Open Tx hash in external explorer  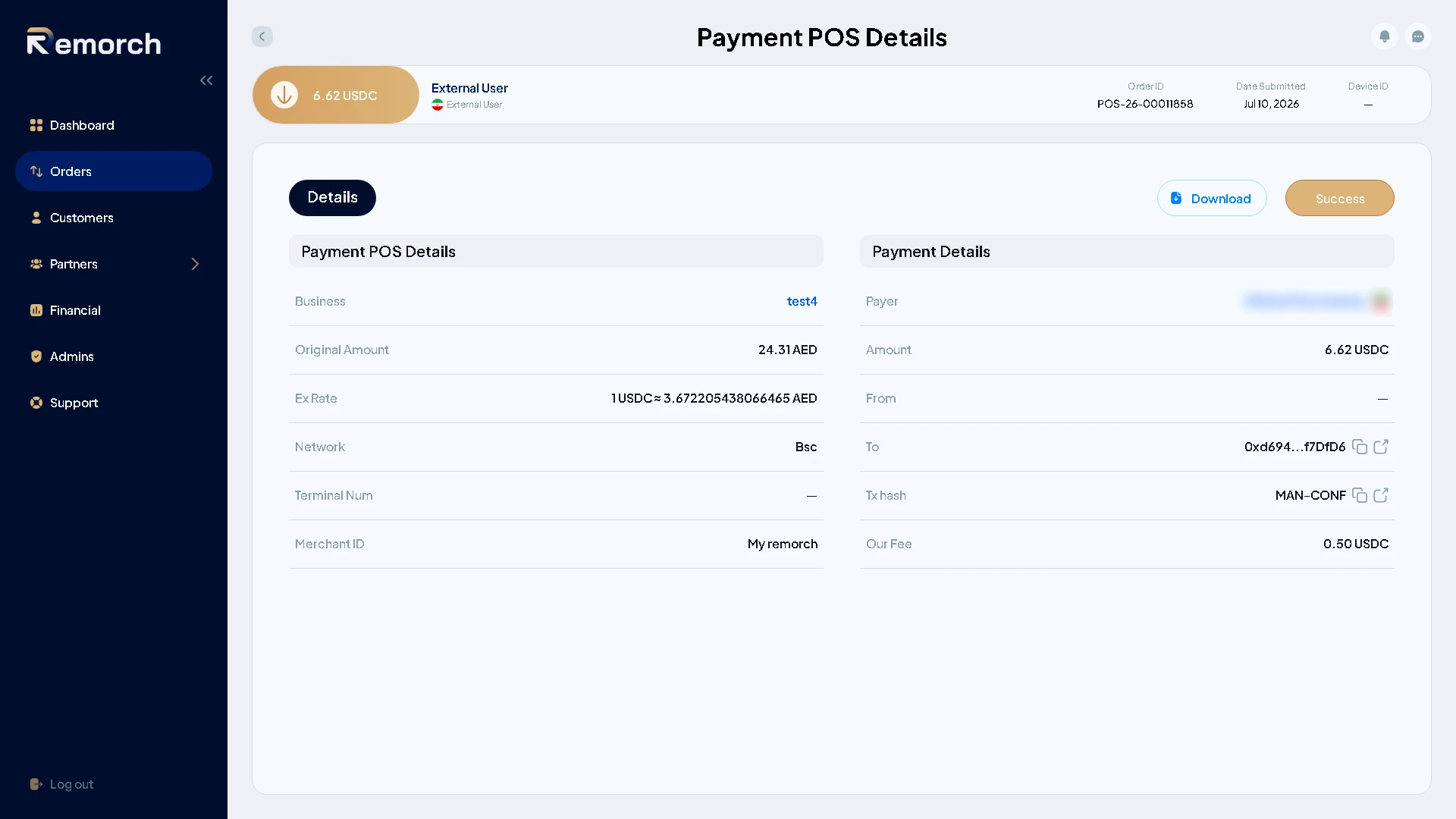coord(1381,495)
